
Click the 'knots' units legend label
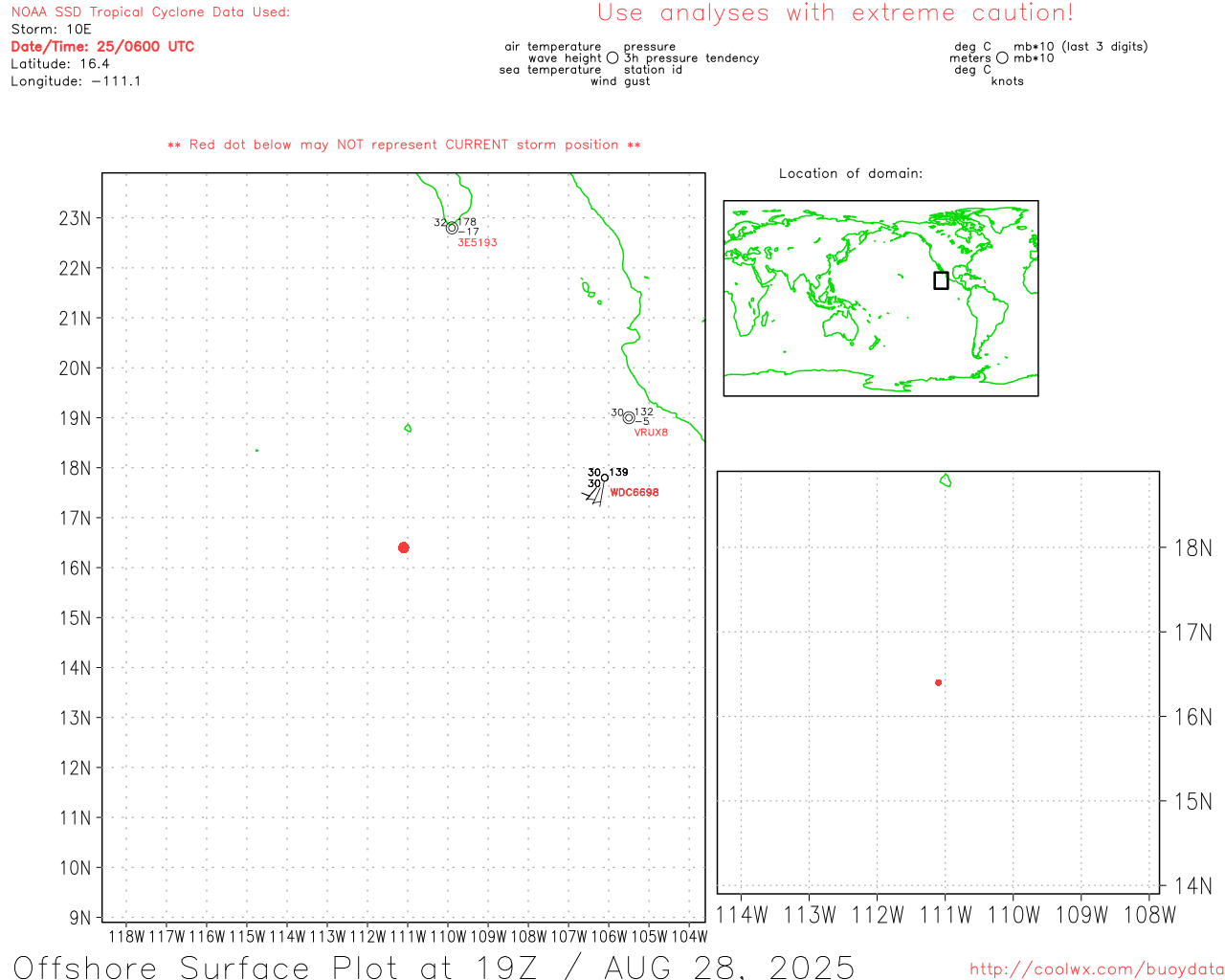coord(1008,81)
